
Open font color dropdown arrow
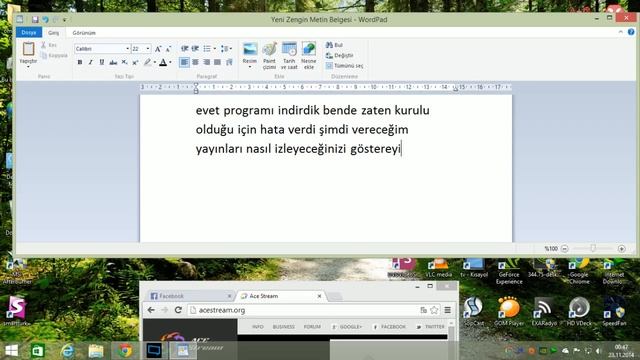click(170, 62)
